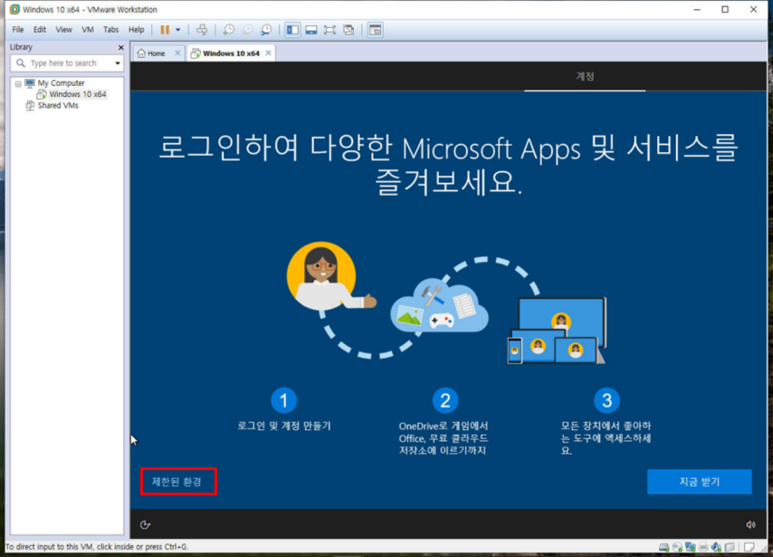This screenshot has width=773, height=557.
Task: Select Windows 10 x64 in library tree
Action: (77, 94)
